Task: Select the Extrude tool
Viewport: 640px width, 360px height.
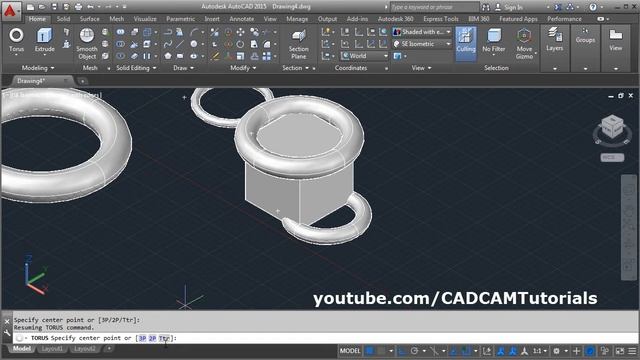Action: [x=44, y=40]
